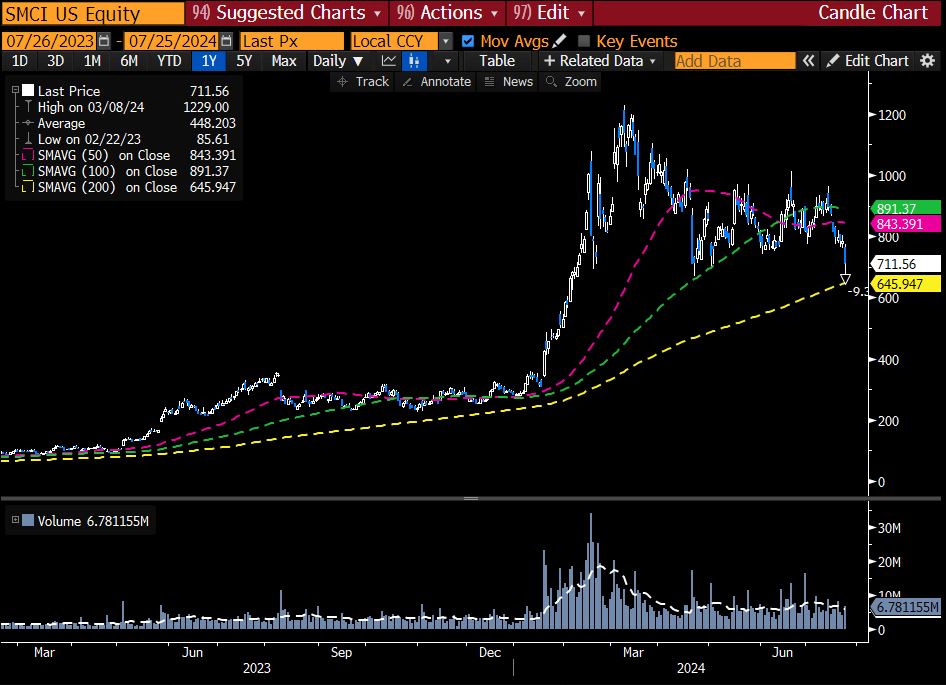The height and width of the screenshot is (685, 946).
Task: Click the double-chevron collapse icon
Action: click(808, 61)
